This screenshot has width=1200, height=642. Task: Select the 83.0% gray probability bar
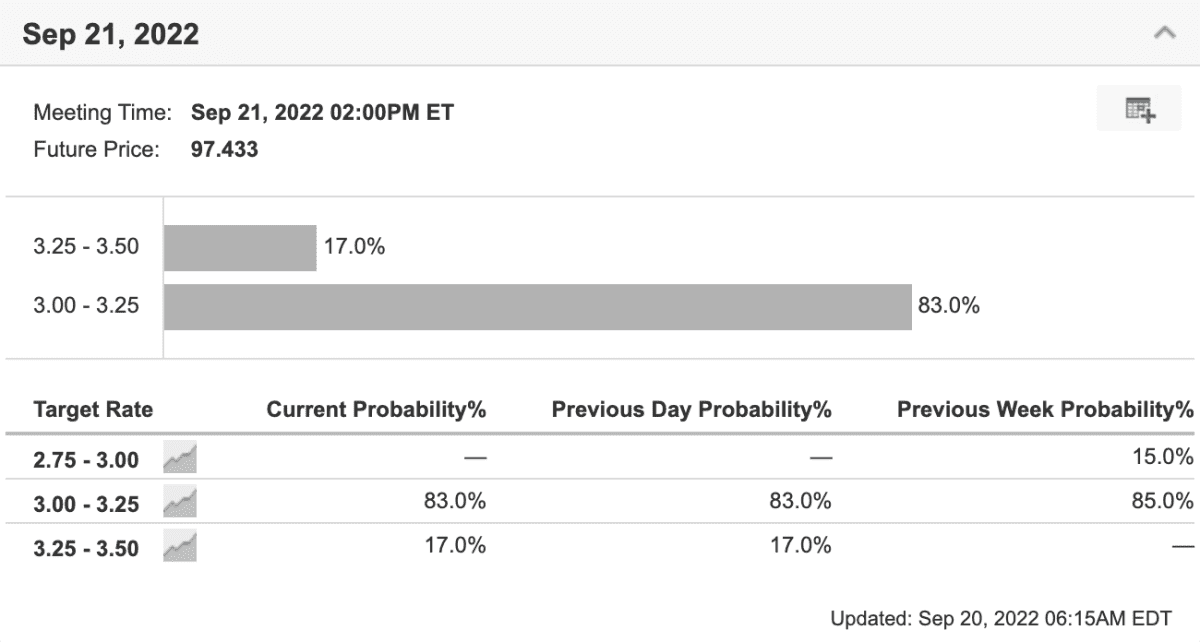coord(538,307)
